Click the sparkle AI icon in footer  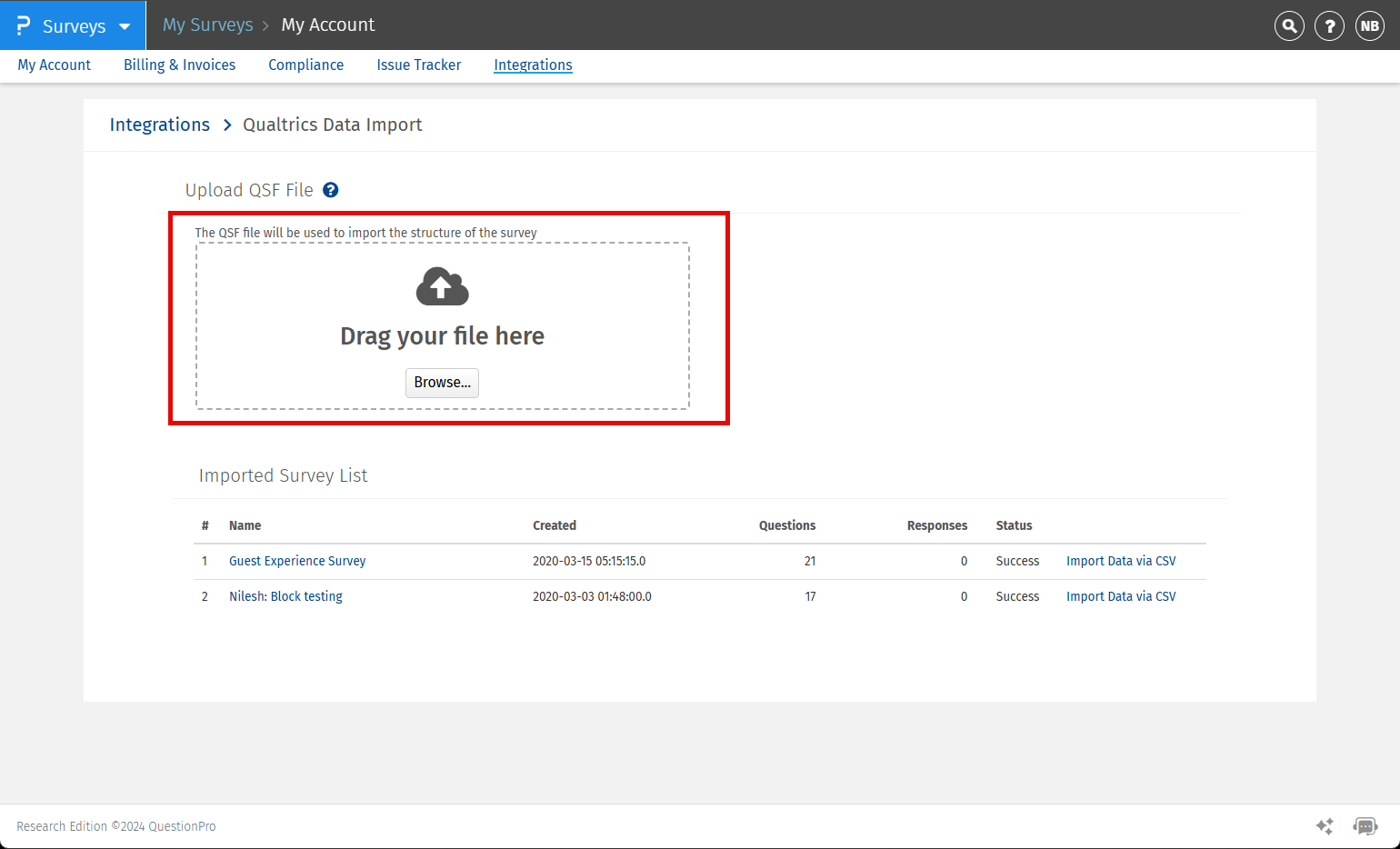(1325, 826)
